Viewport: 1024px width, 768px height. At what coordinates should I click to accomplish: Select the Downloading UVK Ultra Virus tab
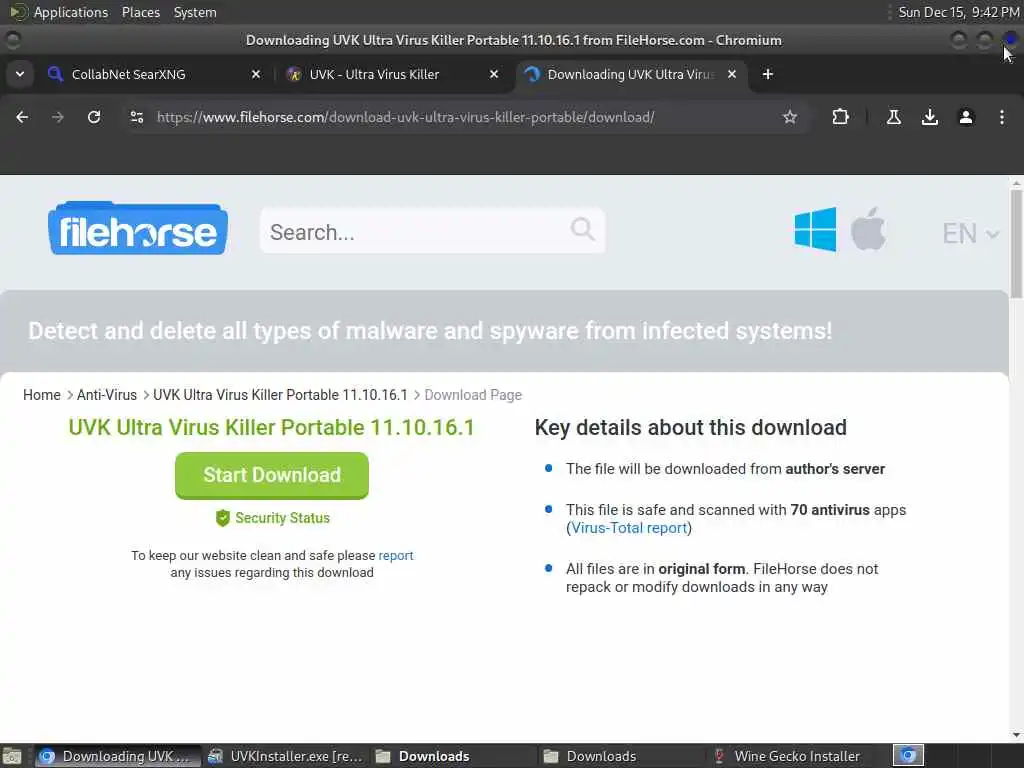tap(631, 74)
